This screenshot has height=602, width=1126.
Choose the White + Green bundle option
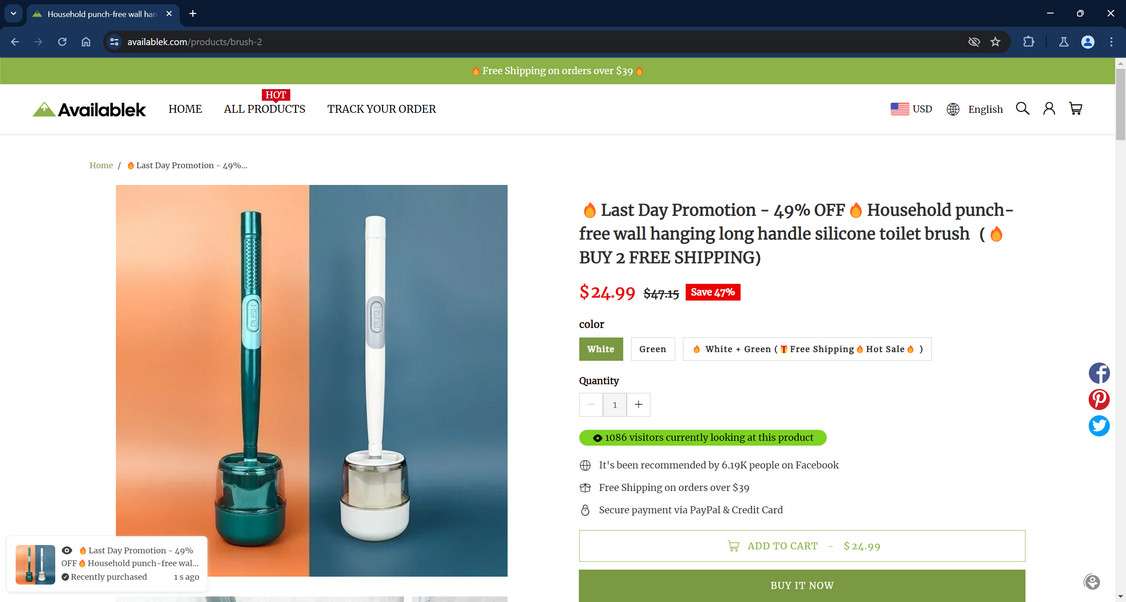tap(807, 349)
